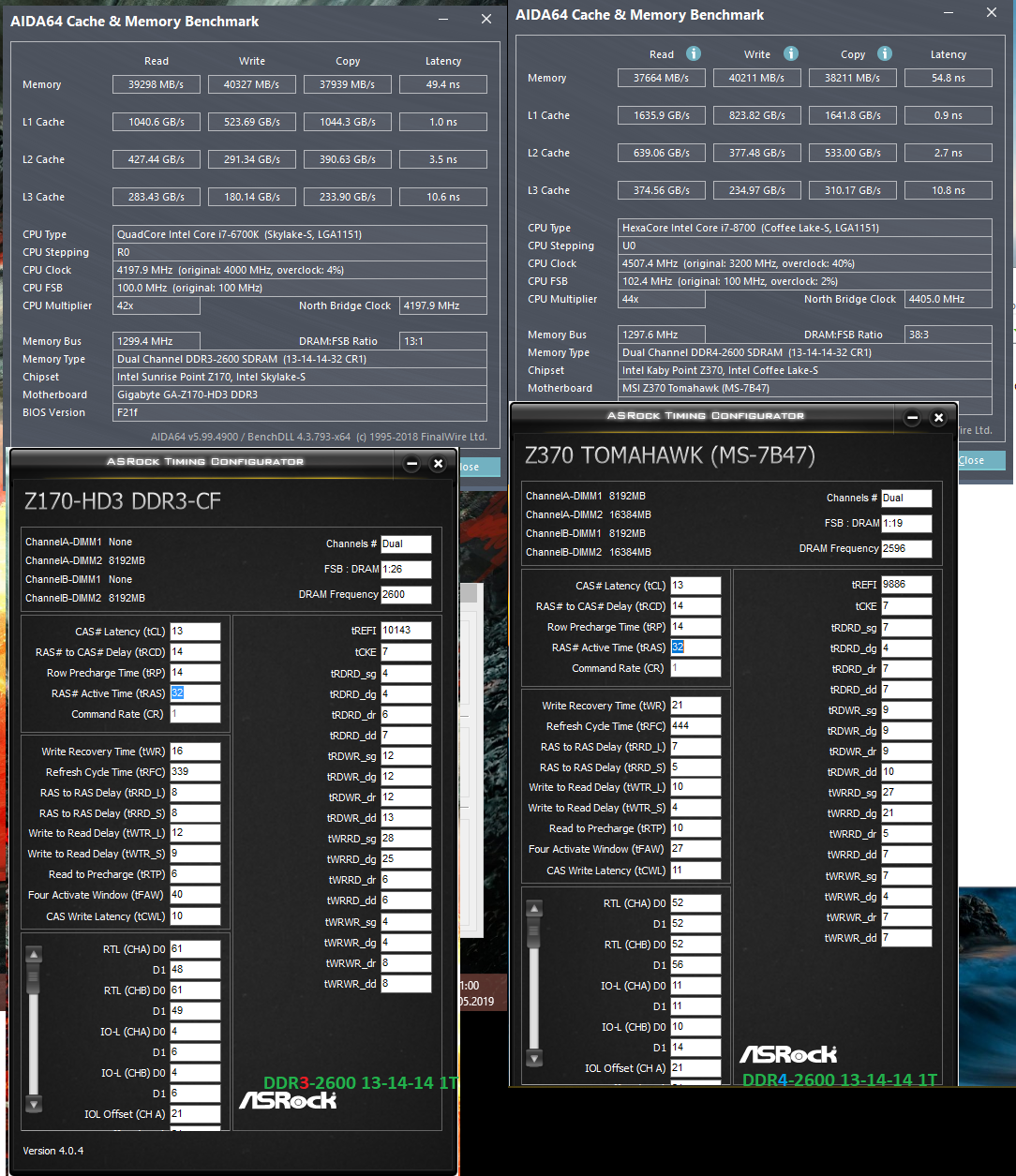This screenshot has height=1176, width=1016.
Task: Click the info icon beside the Write header
Action: coord(791,53)
